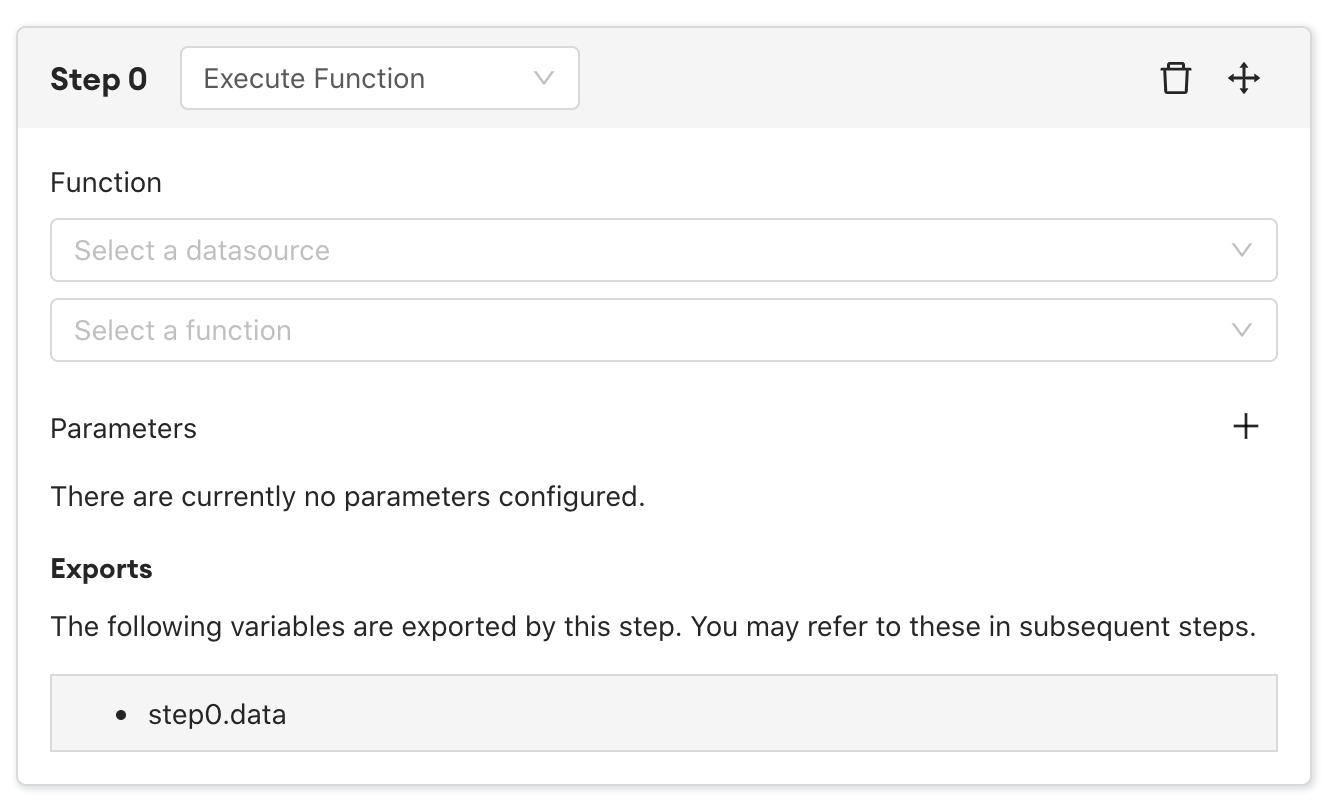Viewport: 1334px width, 806px height.
Task: Click the no parameters configured message
Action: pyautogui.click(x=347, y=497)
